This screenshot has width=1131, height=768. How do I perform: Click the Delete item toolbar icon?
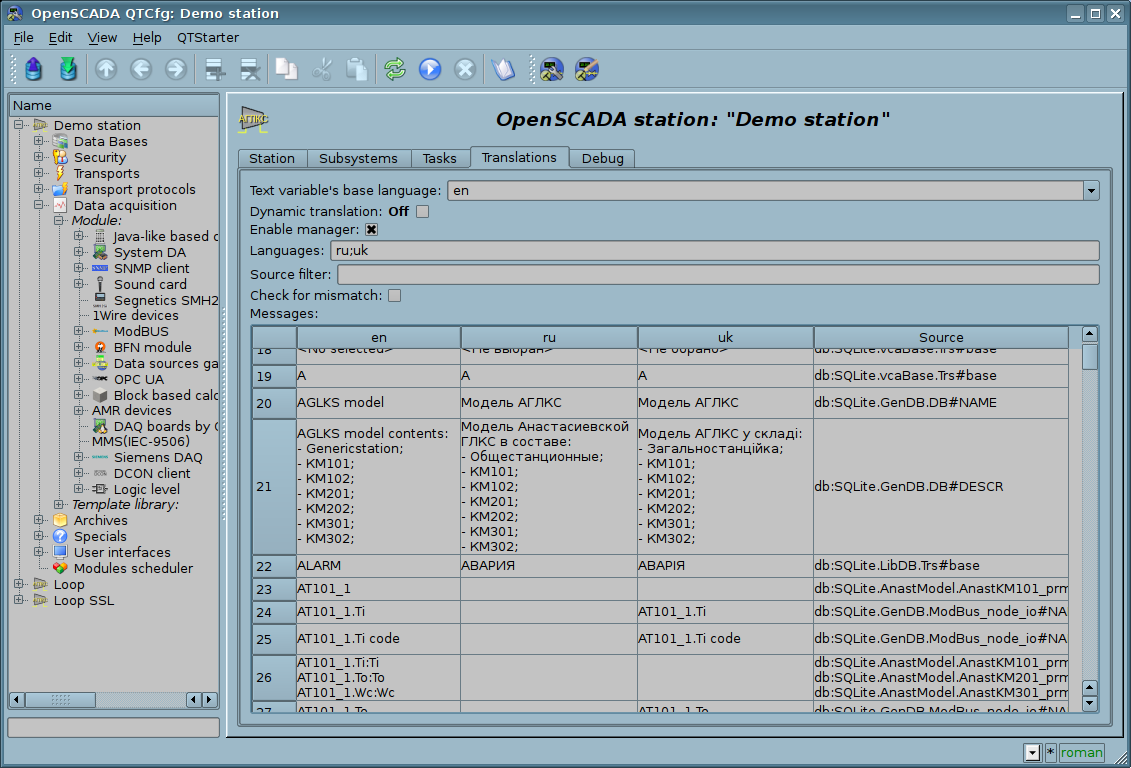point(250,69)
